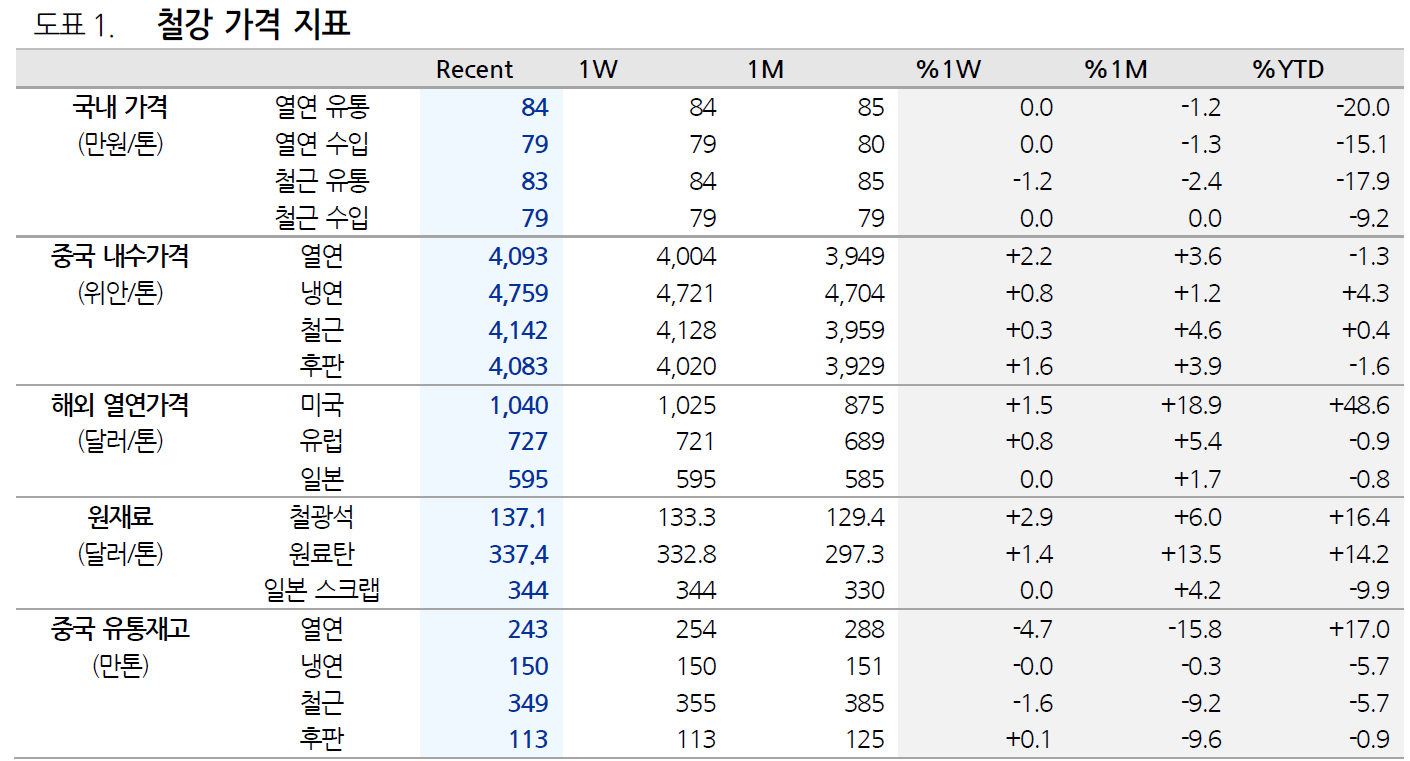
Task: Select the '일본 스크랩' row label
Action: [x=322, y=590]
